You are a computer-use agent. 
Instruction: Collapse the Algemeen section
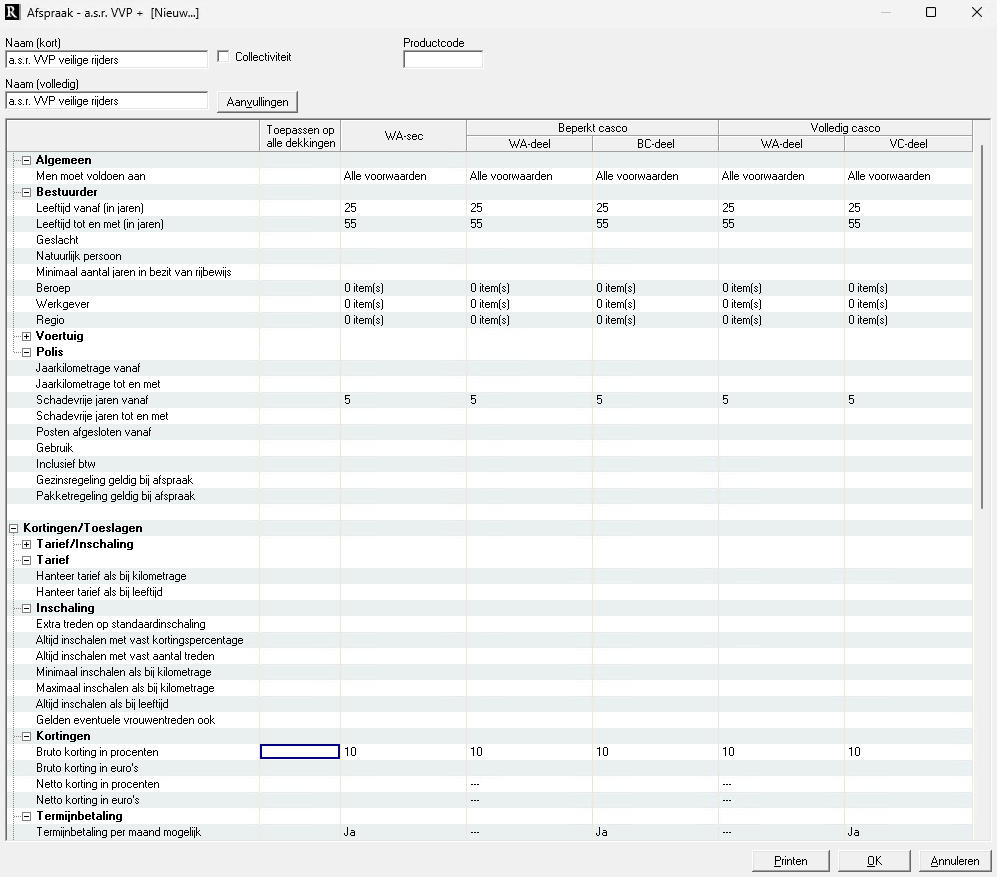tap(27, 160)
